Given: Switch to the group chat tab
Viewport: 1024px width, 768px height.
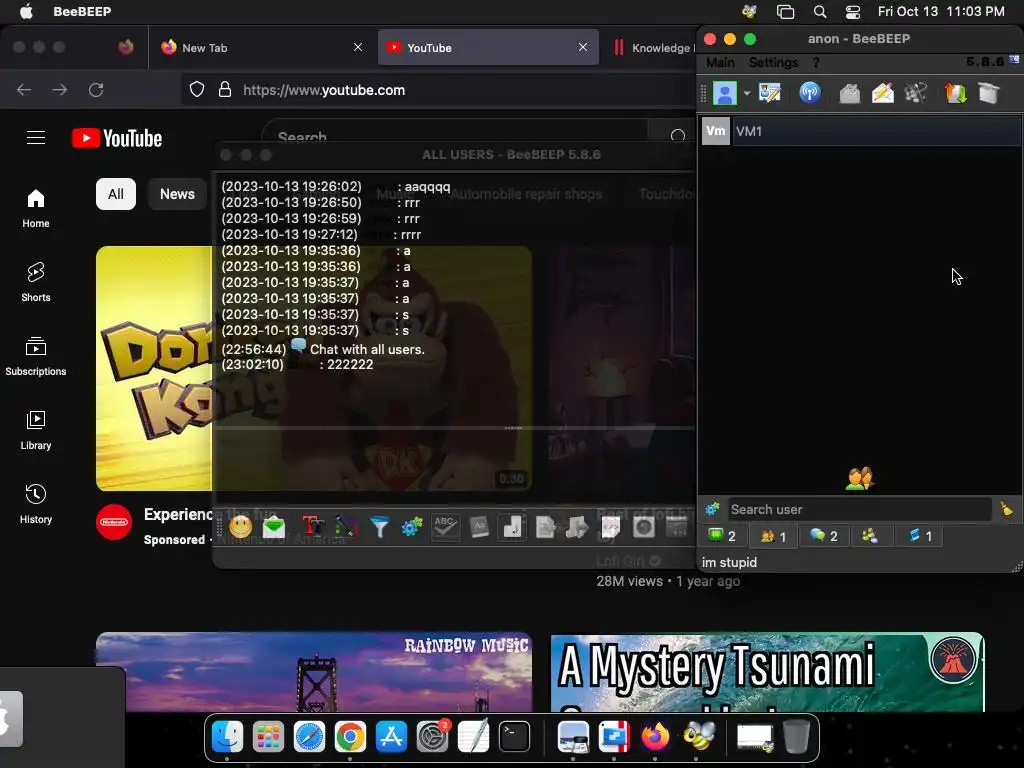Looking at the screenshot, I should pyautogui.click(x=870, y=536).
